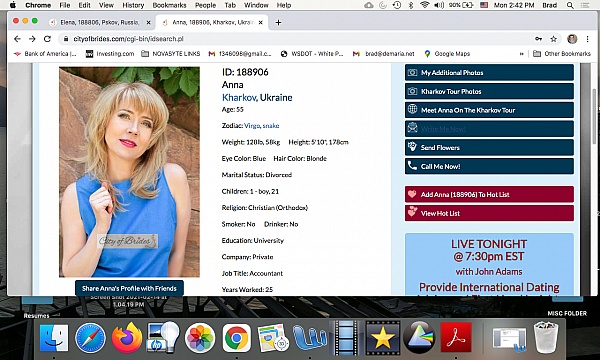Image resolution: width=600 pixels, height=360 pixels.
Task: Click the Chrome forward arrow
Action: point(32,39)
